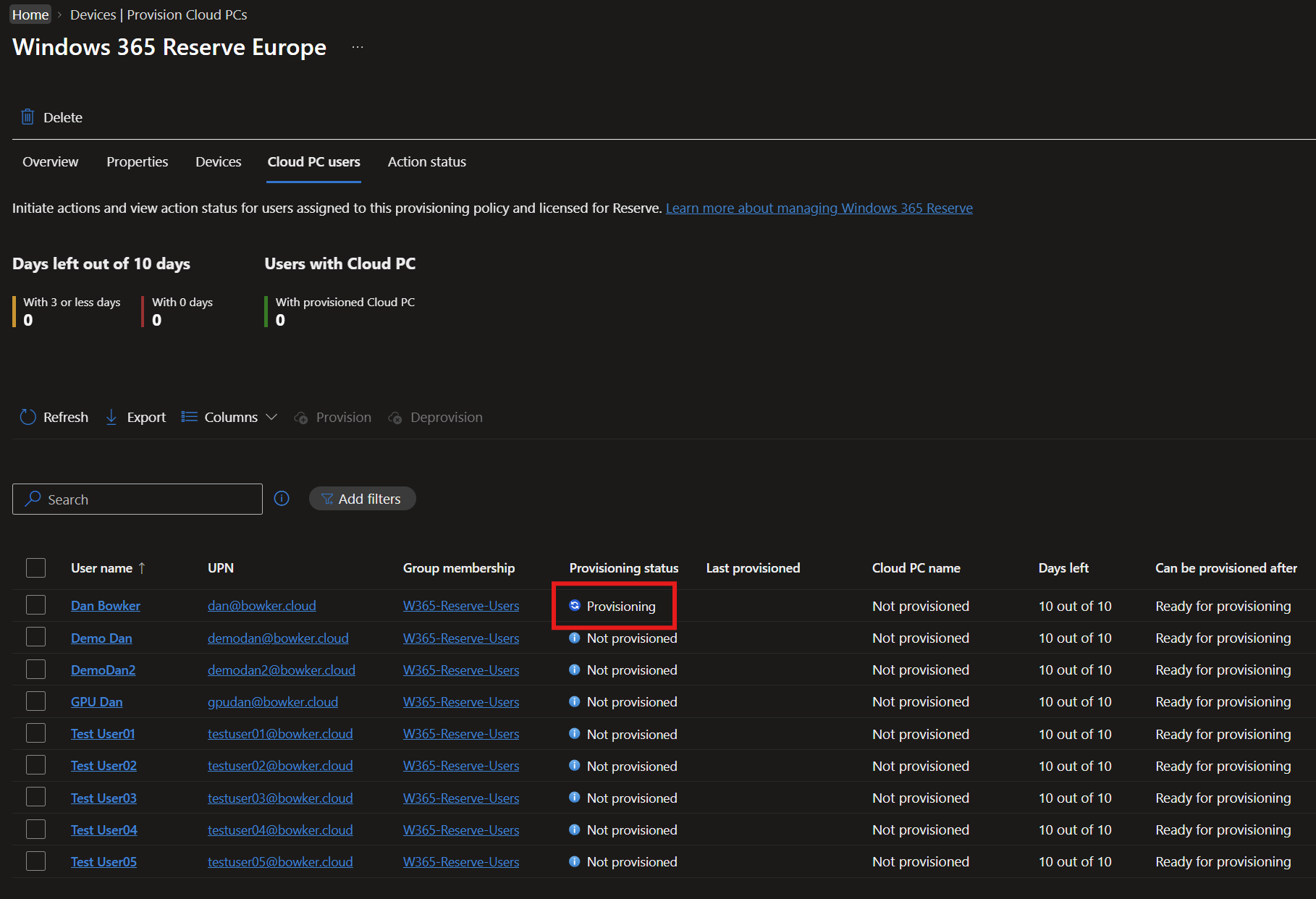Click the Refresh circular arrow icon
Screen dimensions: 1316x899
[x=28, y=417]
